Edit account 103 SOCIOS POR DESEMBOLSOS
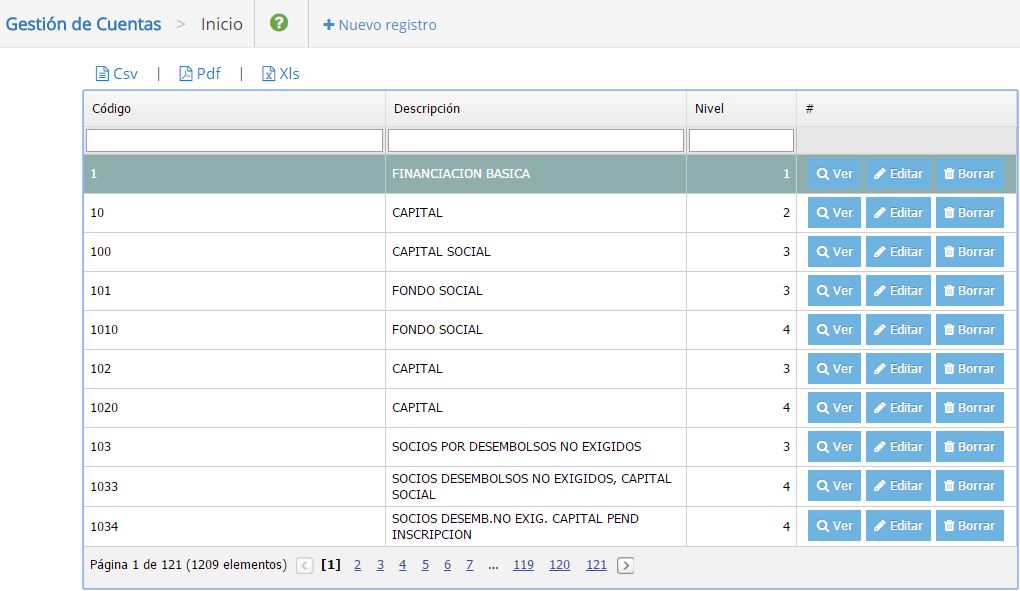Viewport: 1020px width, 591px height. point(898,447)
